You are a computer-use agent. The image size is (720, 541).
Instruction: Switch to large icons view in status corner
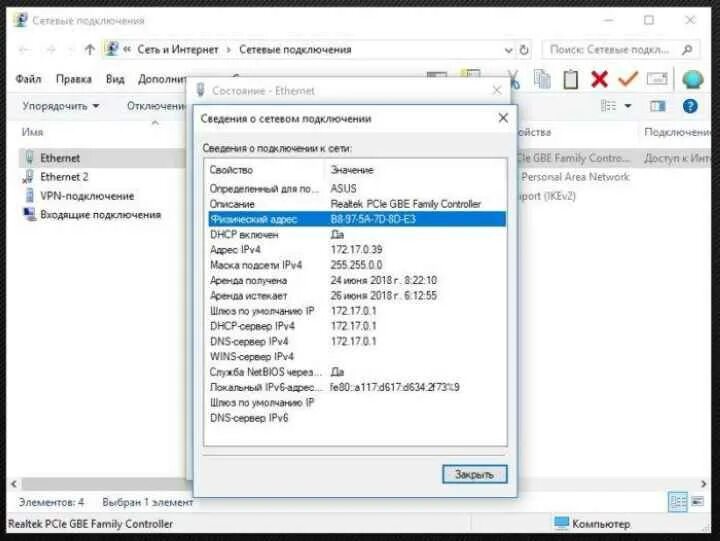(698, 502)
